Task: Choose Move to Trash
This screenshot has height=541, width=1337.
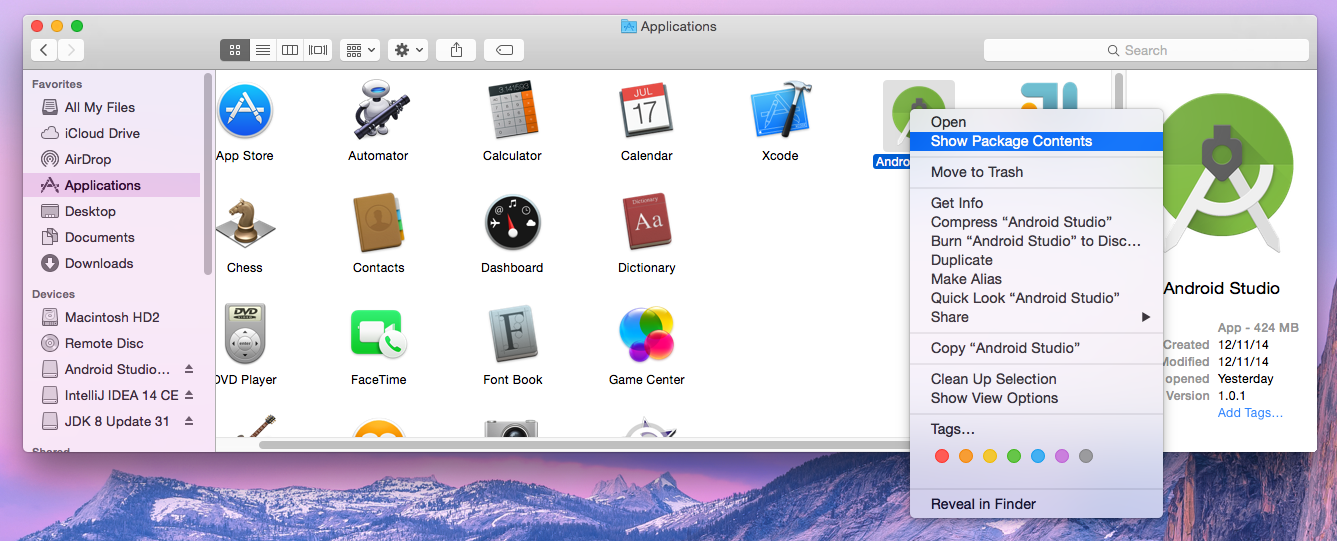Action: (1036, 172)
